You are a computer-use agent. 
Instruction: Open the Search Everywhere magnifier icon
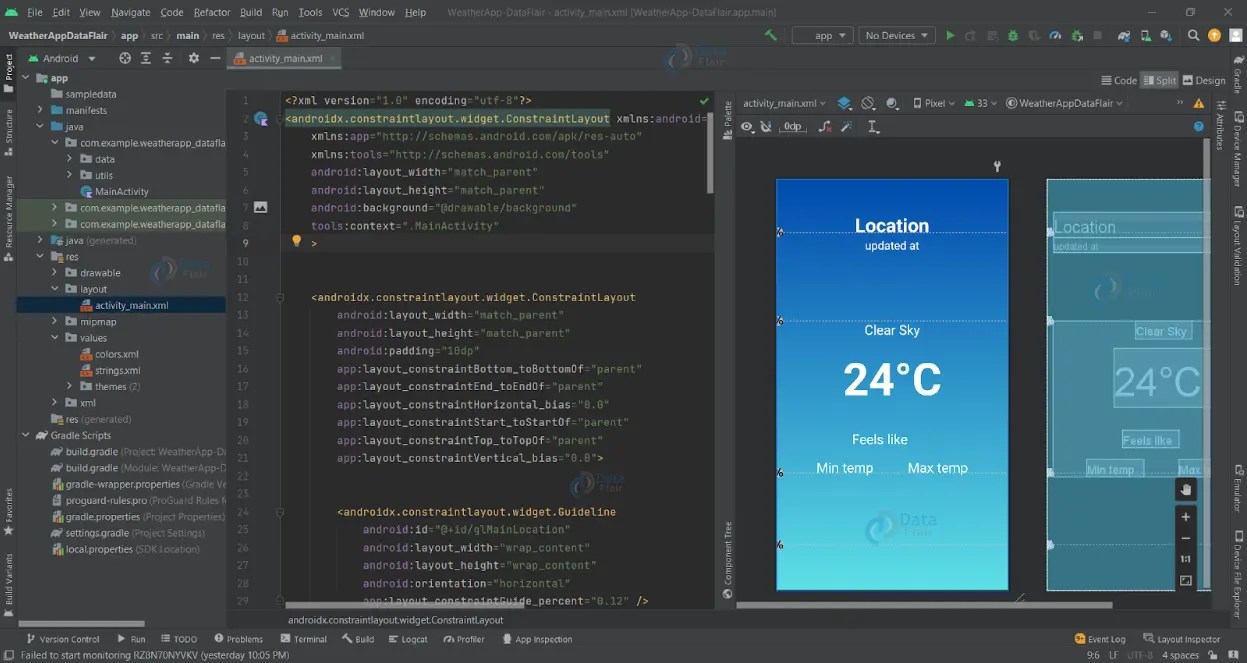1194,35
